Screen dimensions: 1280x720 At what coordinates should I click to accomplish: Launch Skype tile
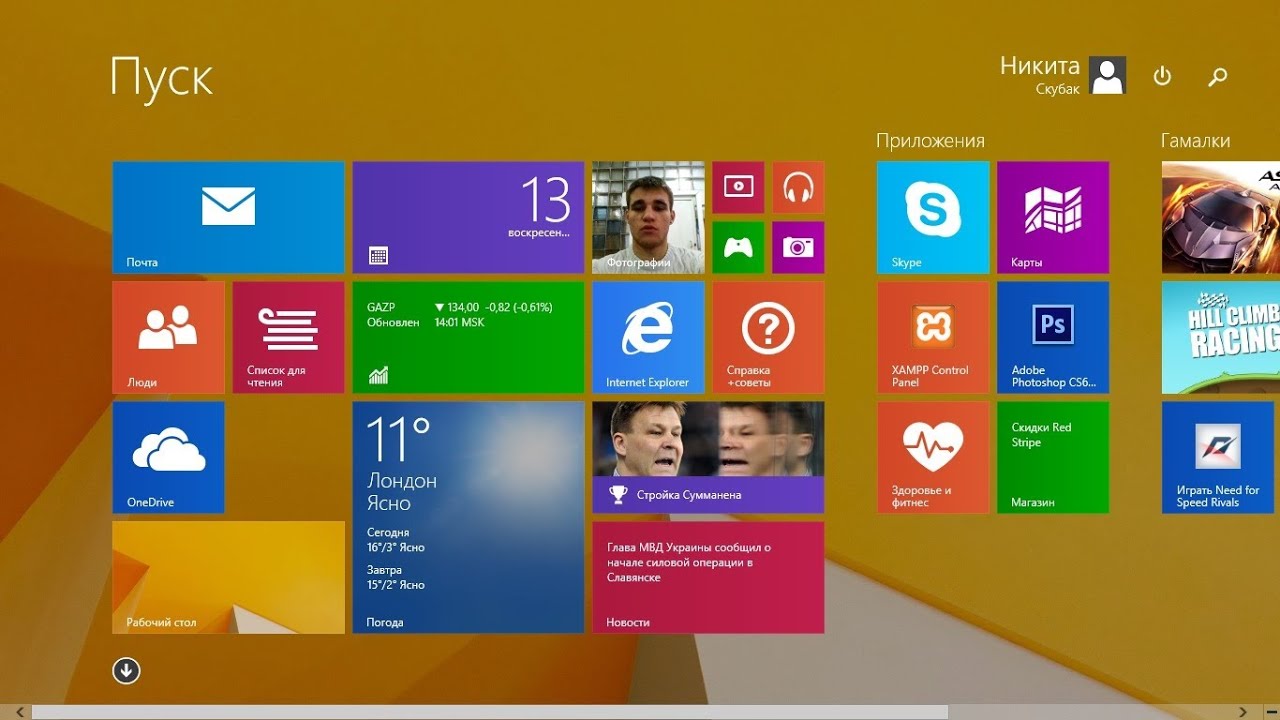(x=933, y=217)
